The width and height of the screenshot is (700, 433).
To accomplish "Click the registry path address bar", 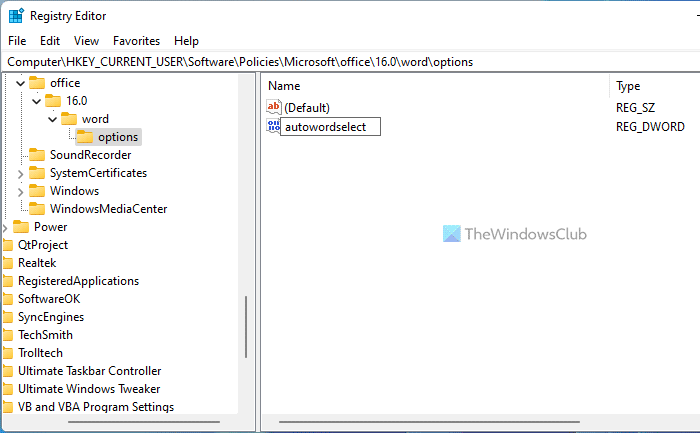I will coord(350,62).
